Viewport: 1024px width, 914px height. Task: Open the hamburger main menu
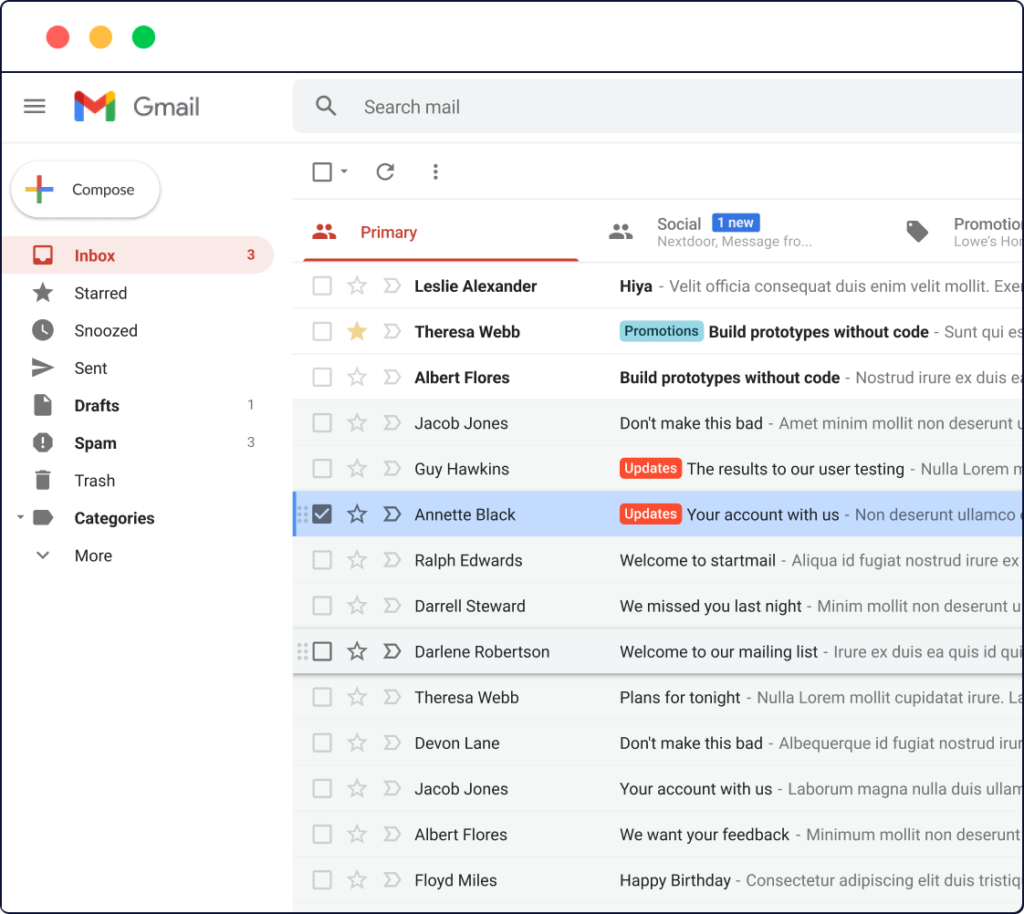[35, 106]
